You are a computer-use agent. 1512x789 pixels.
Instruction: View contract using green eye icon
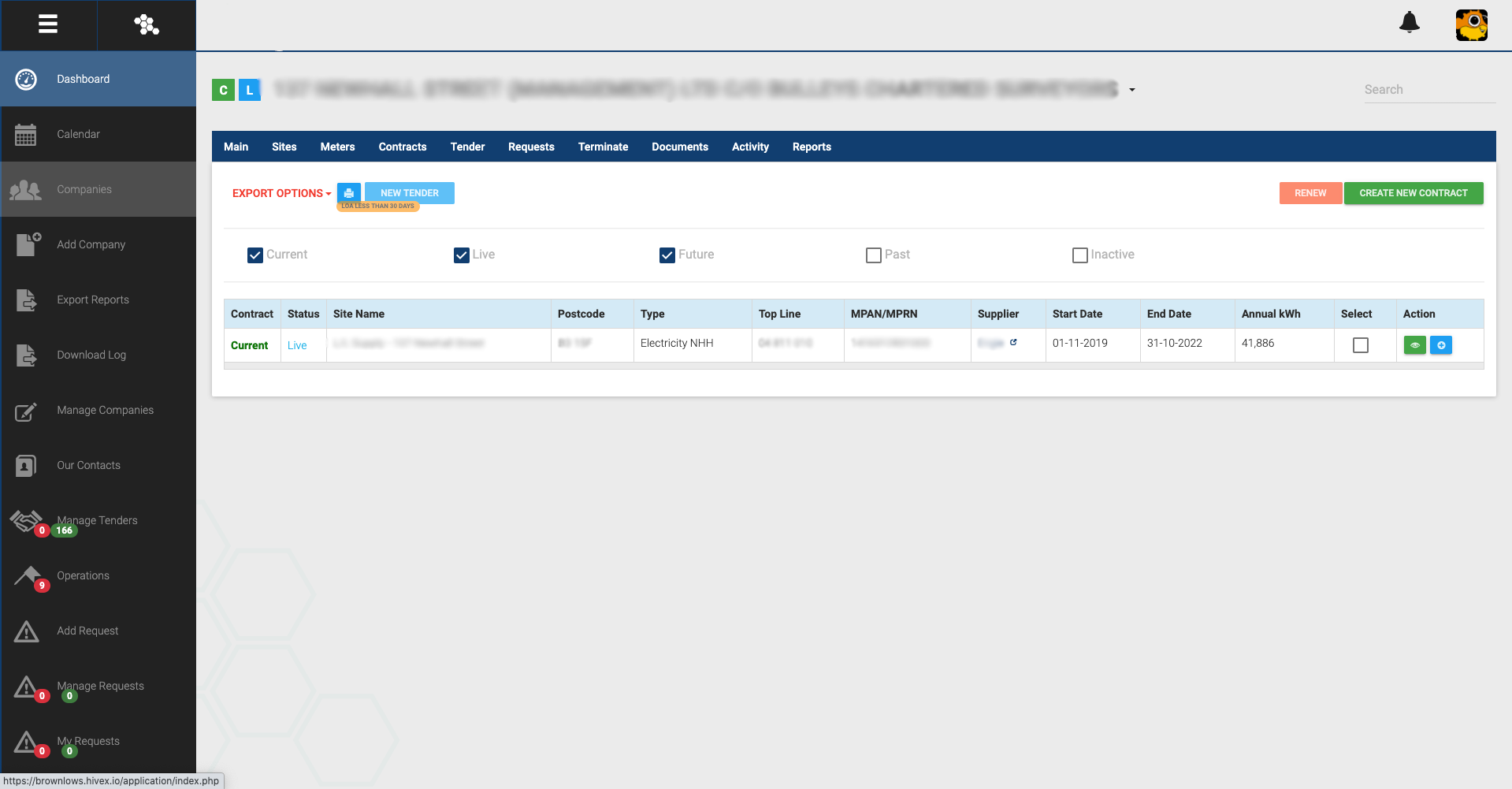coord(1414,345)
